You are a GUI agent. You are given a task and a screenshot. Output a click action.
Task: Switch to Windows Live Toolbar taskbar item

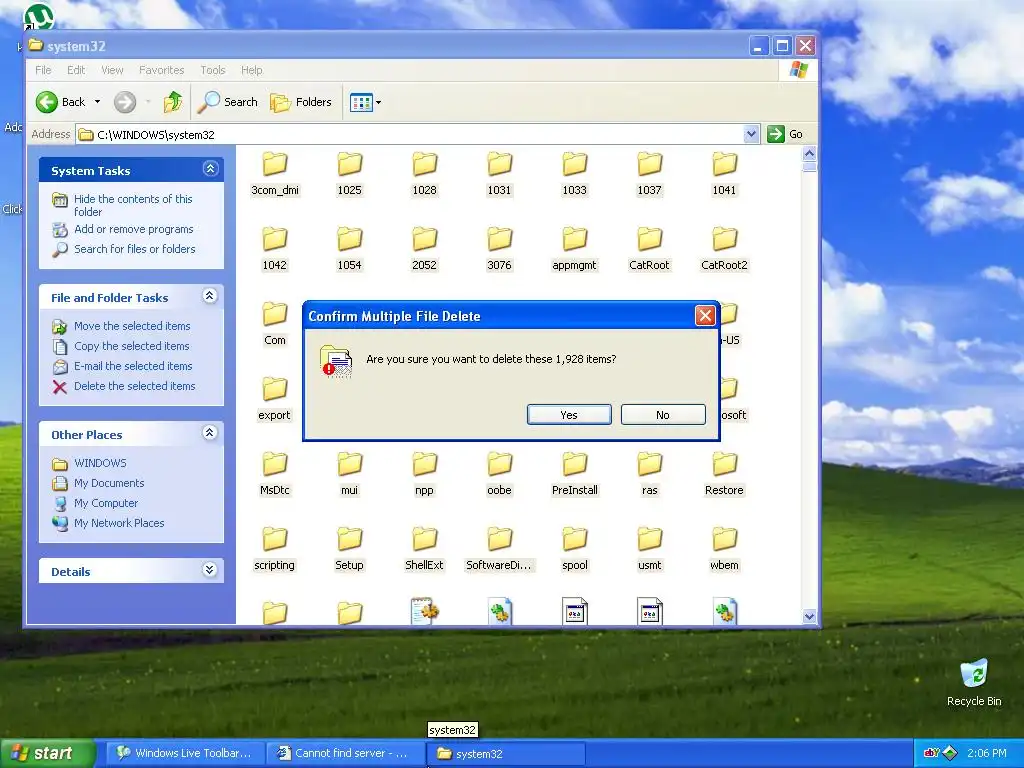coord(185,753)
